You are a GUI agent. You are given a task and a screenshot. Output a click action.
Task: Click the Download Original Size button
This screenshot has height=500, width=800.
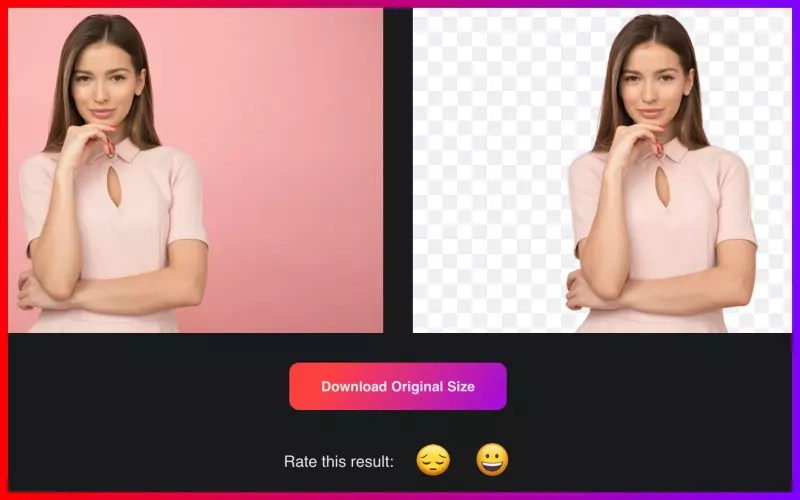(397, 386)
